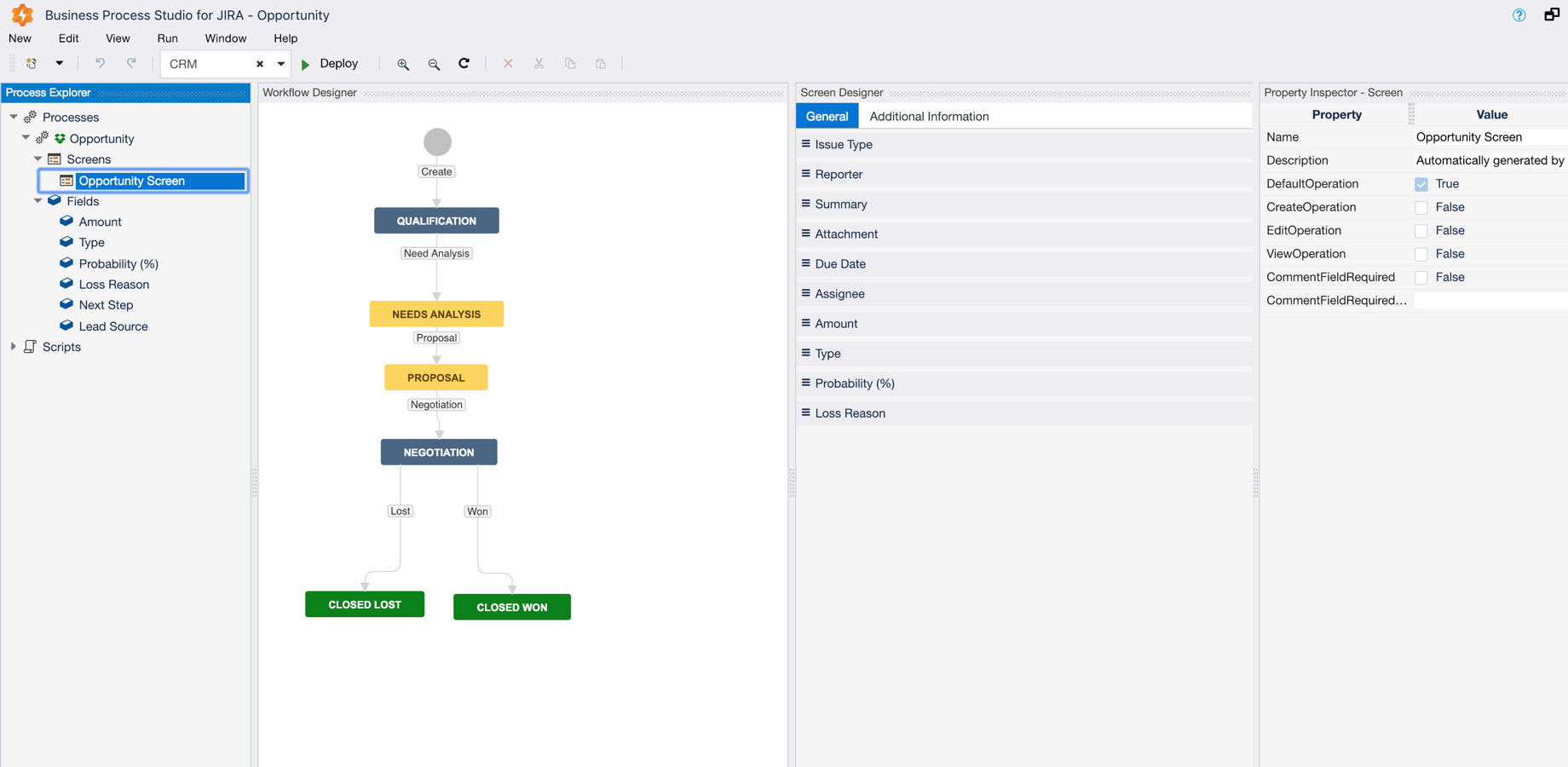Image resolution: width=1568 pixels, height=767 pixels.
Task: Click the Cut scissors icon
Action: pos(539,63)
